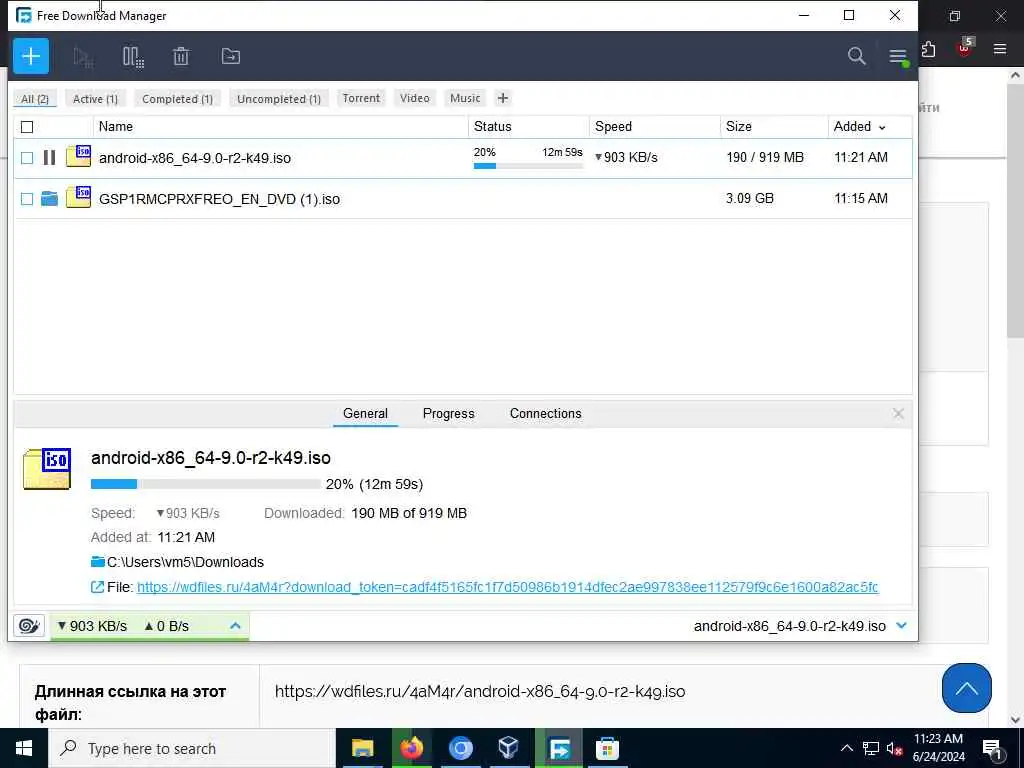
Task: Select the Active (1) filter tab
Action: coord(95,99)
